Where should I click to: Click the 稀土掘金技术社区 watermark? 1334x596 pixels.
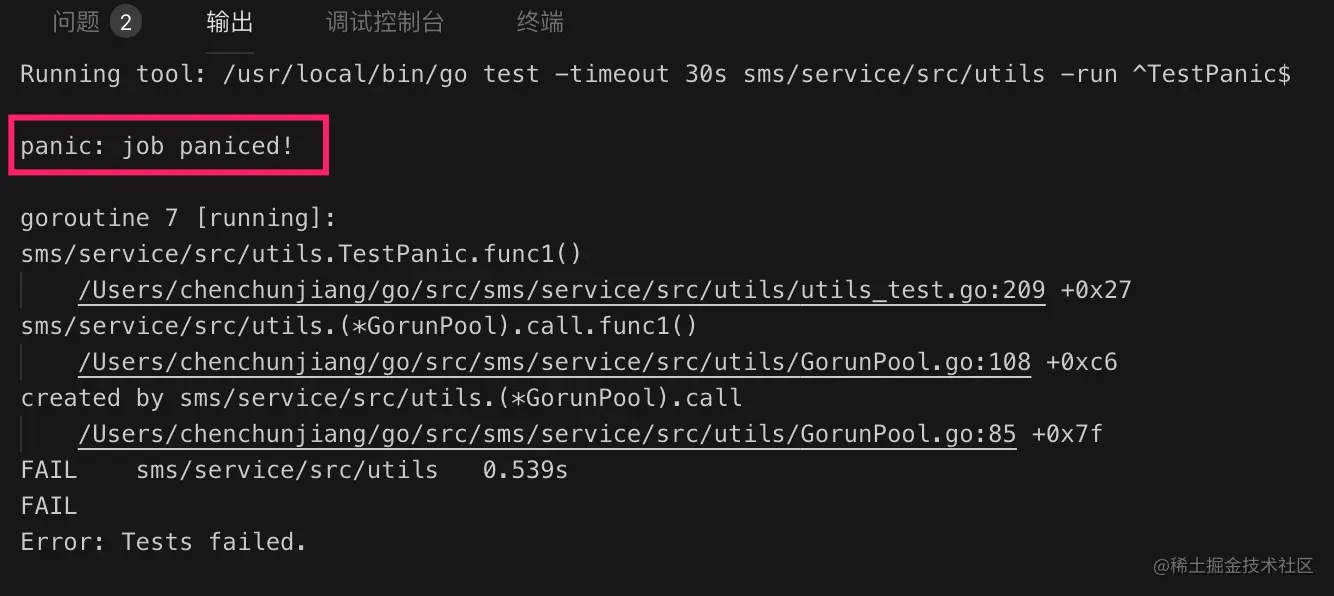tap(1233, 566)
